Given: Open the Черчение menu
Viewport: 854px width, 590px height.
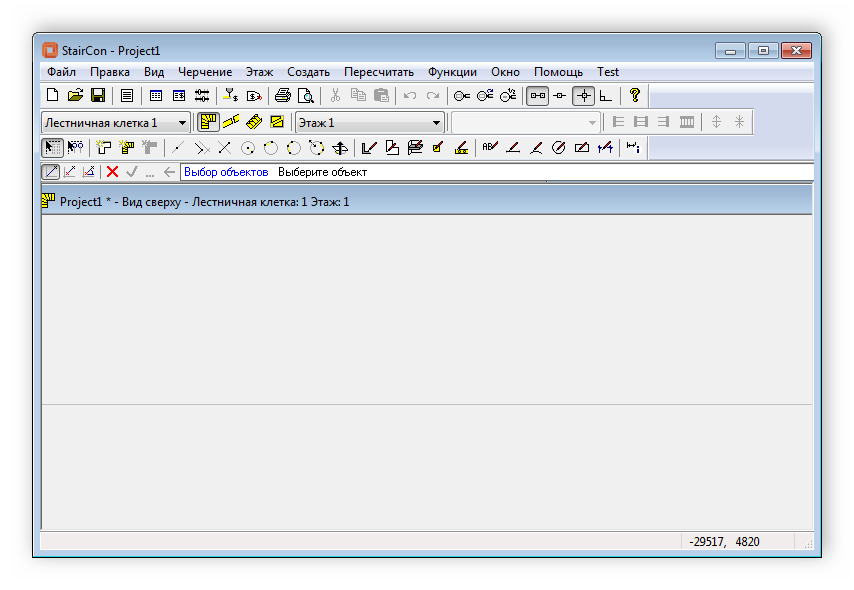Looking at the screenshot, I should tap(205, 72).
